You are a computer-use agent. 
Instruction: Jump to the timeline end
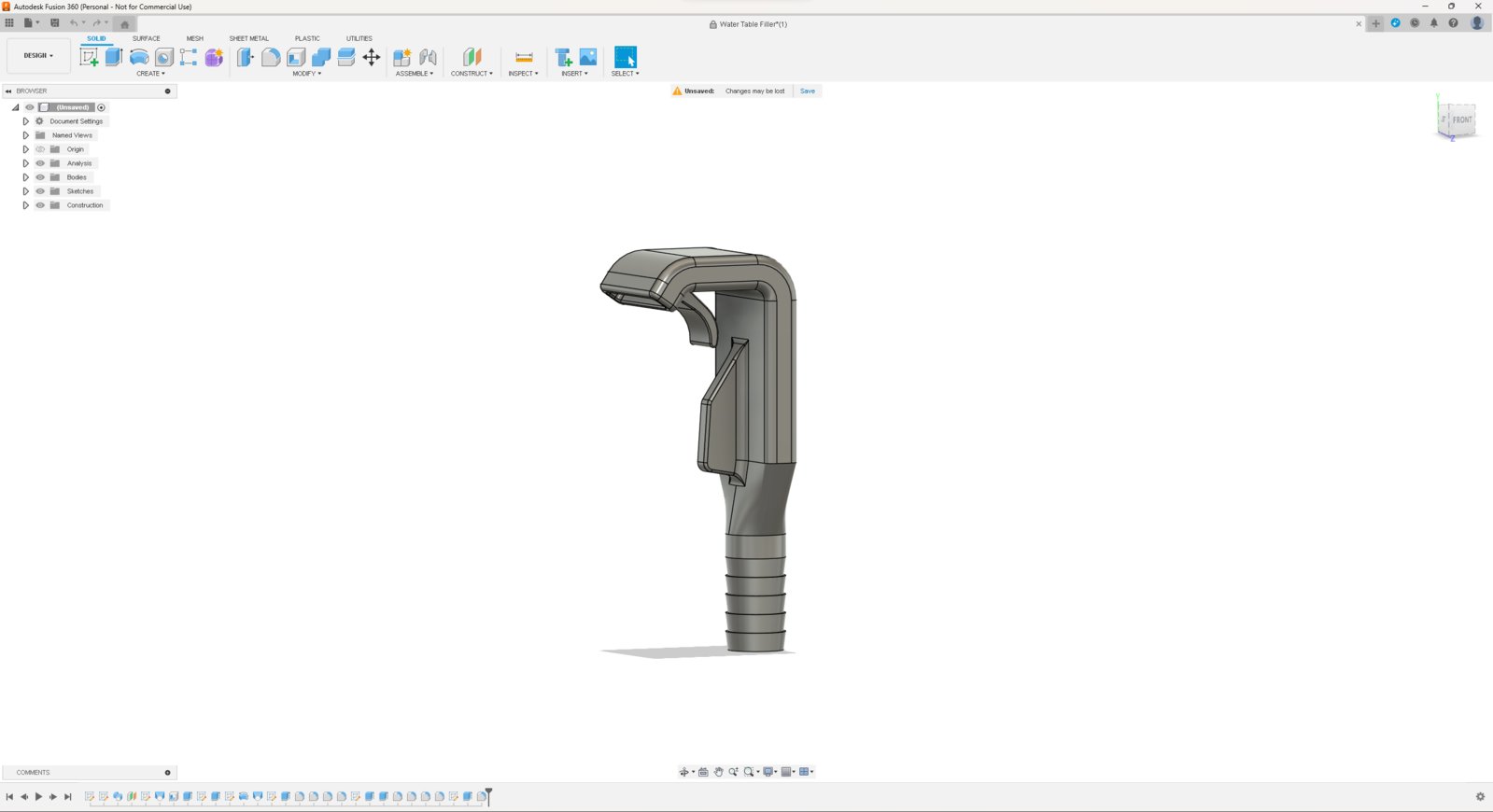coord(67,796)
